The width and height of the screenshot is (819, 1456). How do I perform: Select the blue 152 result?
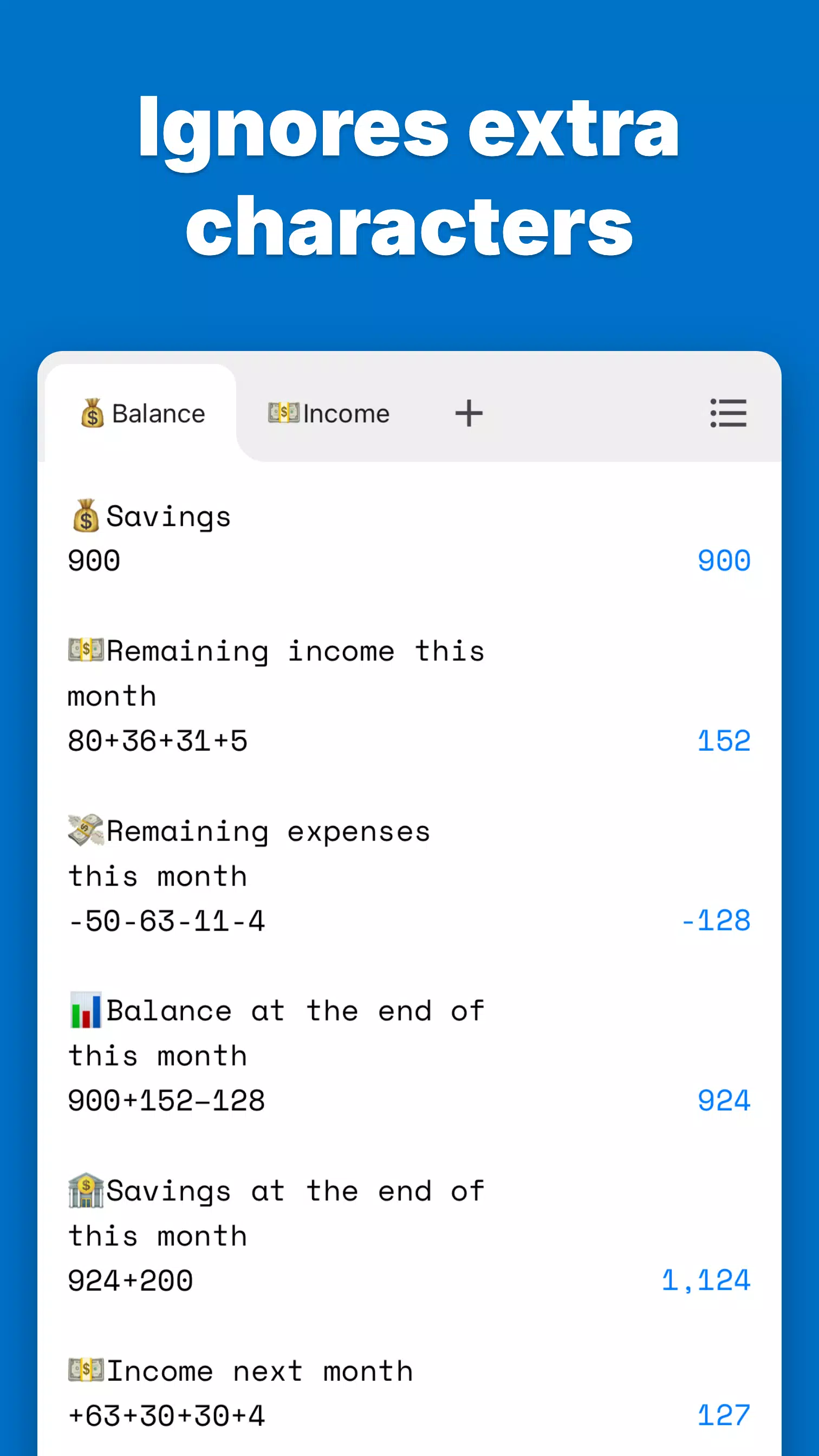pos(724,740)
